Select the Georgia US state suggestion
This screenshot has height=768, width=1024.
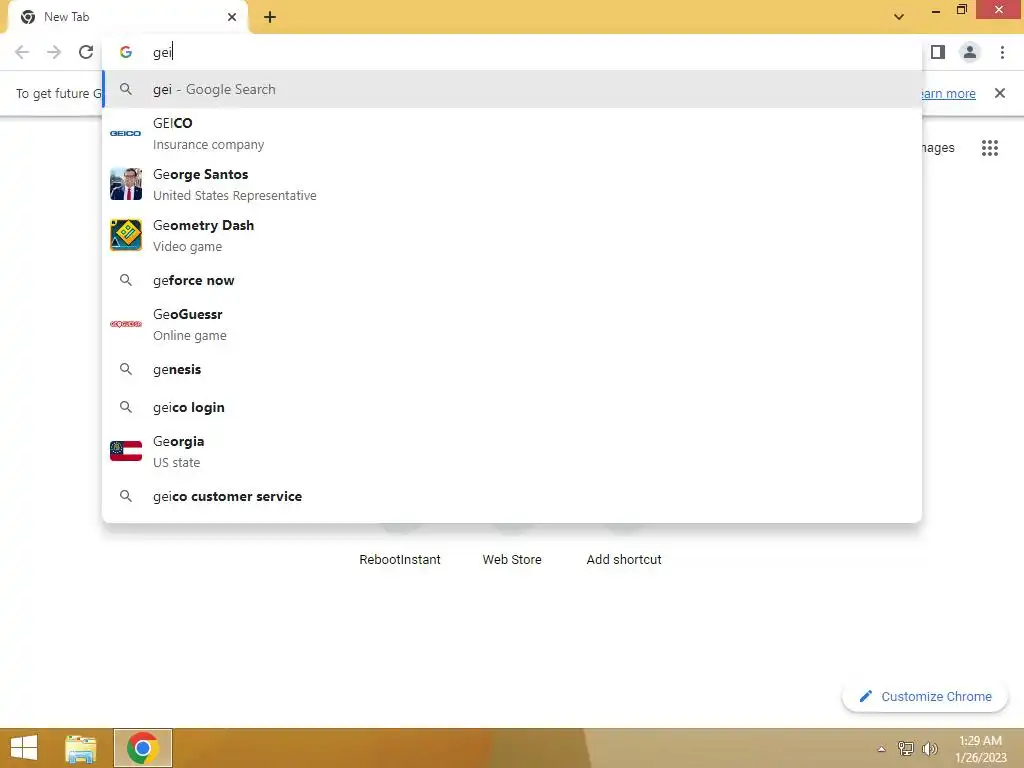pos(512,451)
